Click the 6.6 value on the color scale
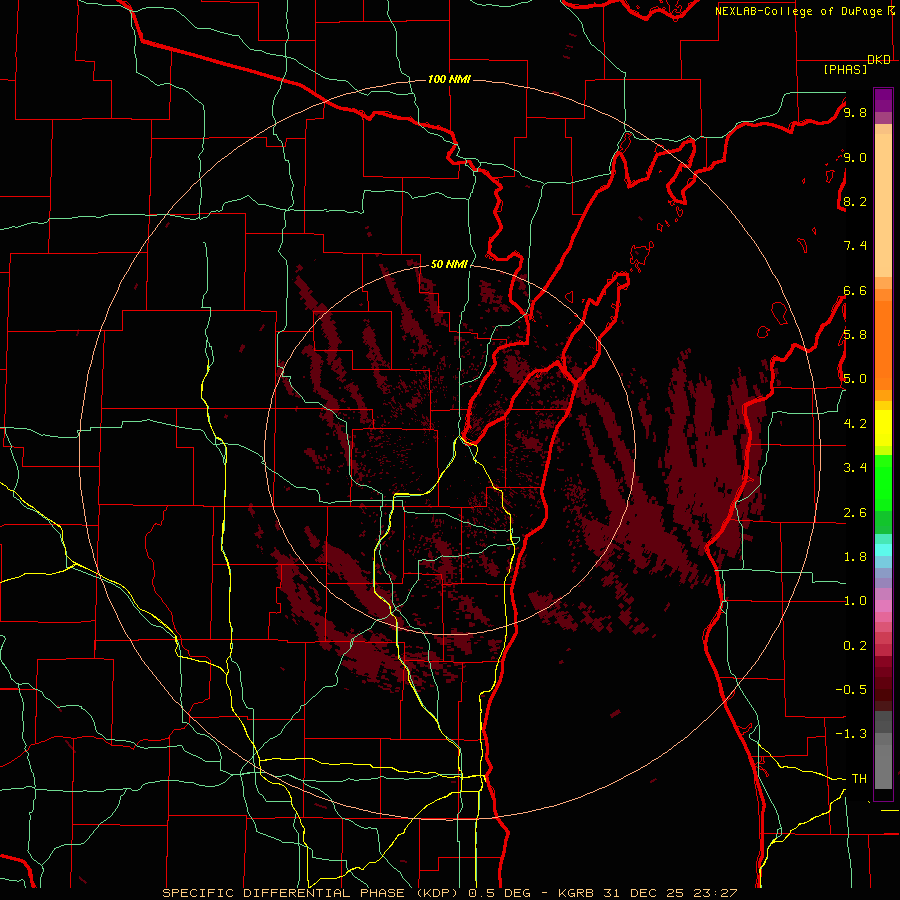 855,290
